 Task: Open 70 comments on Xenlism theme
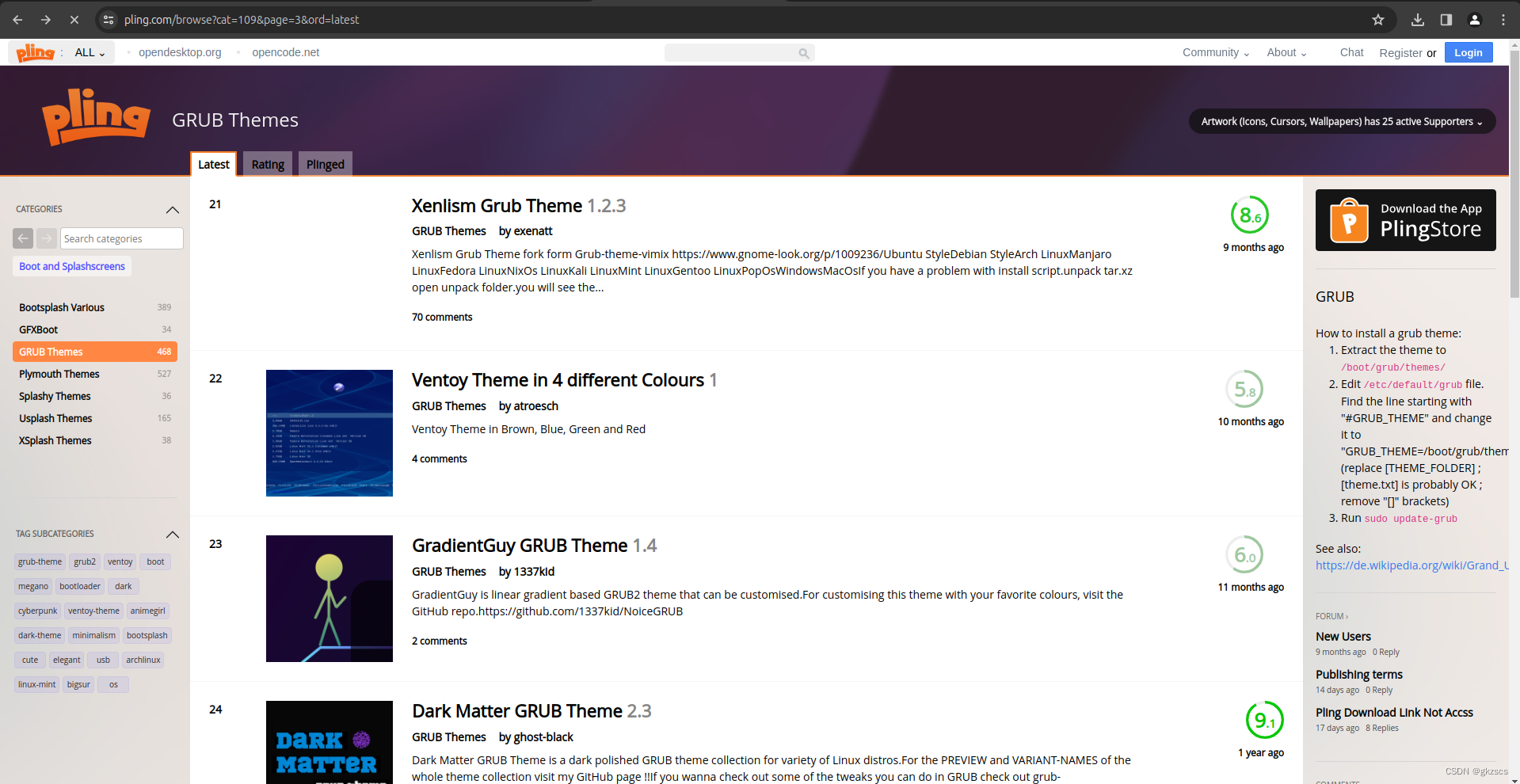click(442, 317)
